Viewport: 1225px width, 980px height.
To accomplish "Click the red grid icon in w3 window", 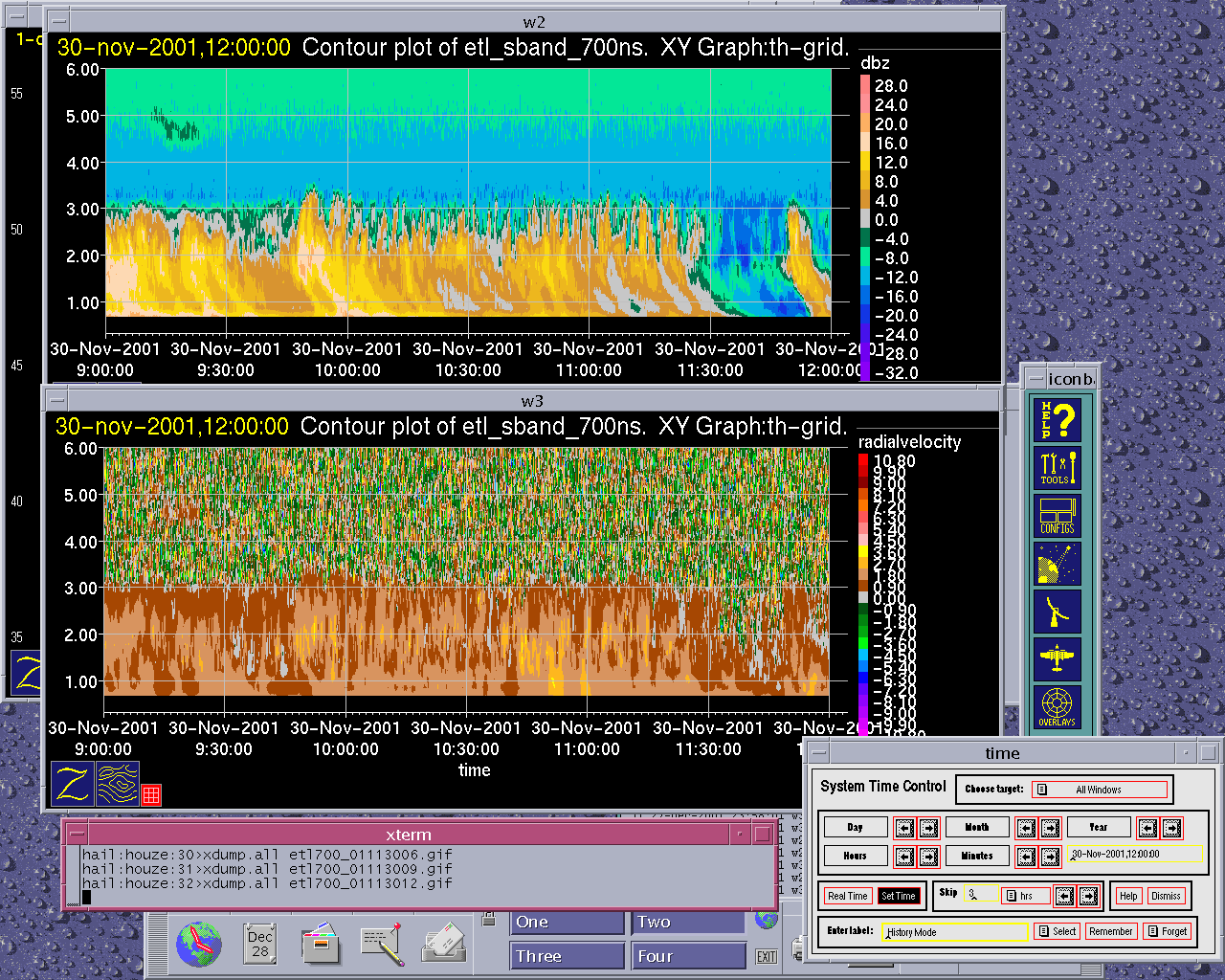I will (151, 794).
